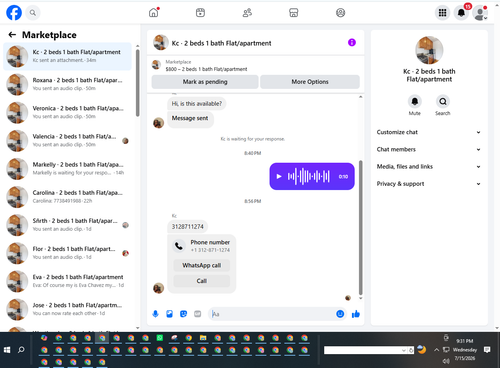This screenshot has width=500, height=368.
Task: Open the emoji picker
Action: point(340,314)
